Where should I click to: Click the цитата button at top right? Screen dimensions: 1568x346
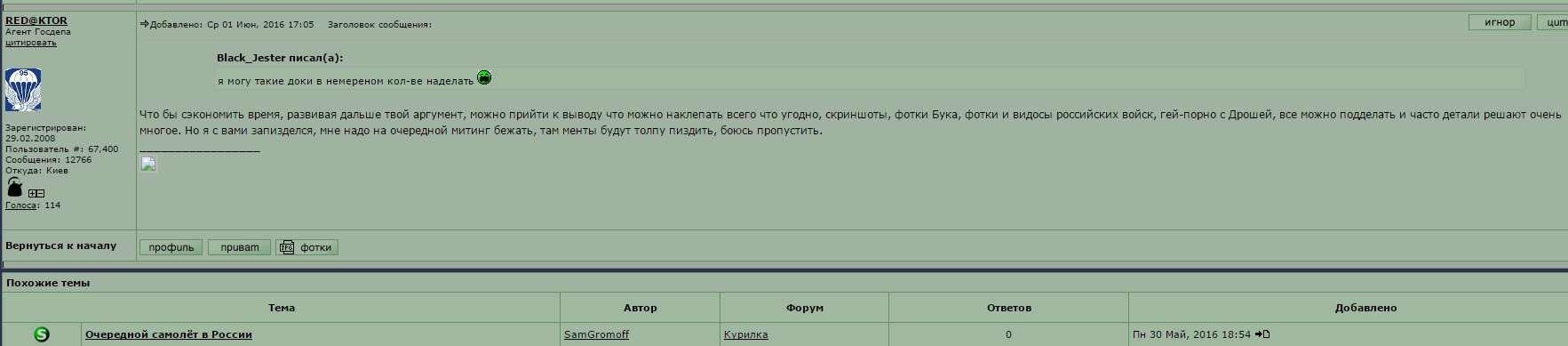1553,22
